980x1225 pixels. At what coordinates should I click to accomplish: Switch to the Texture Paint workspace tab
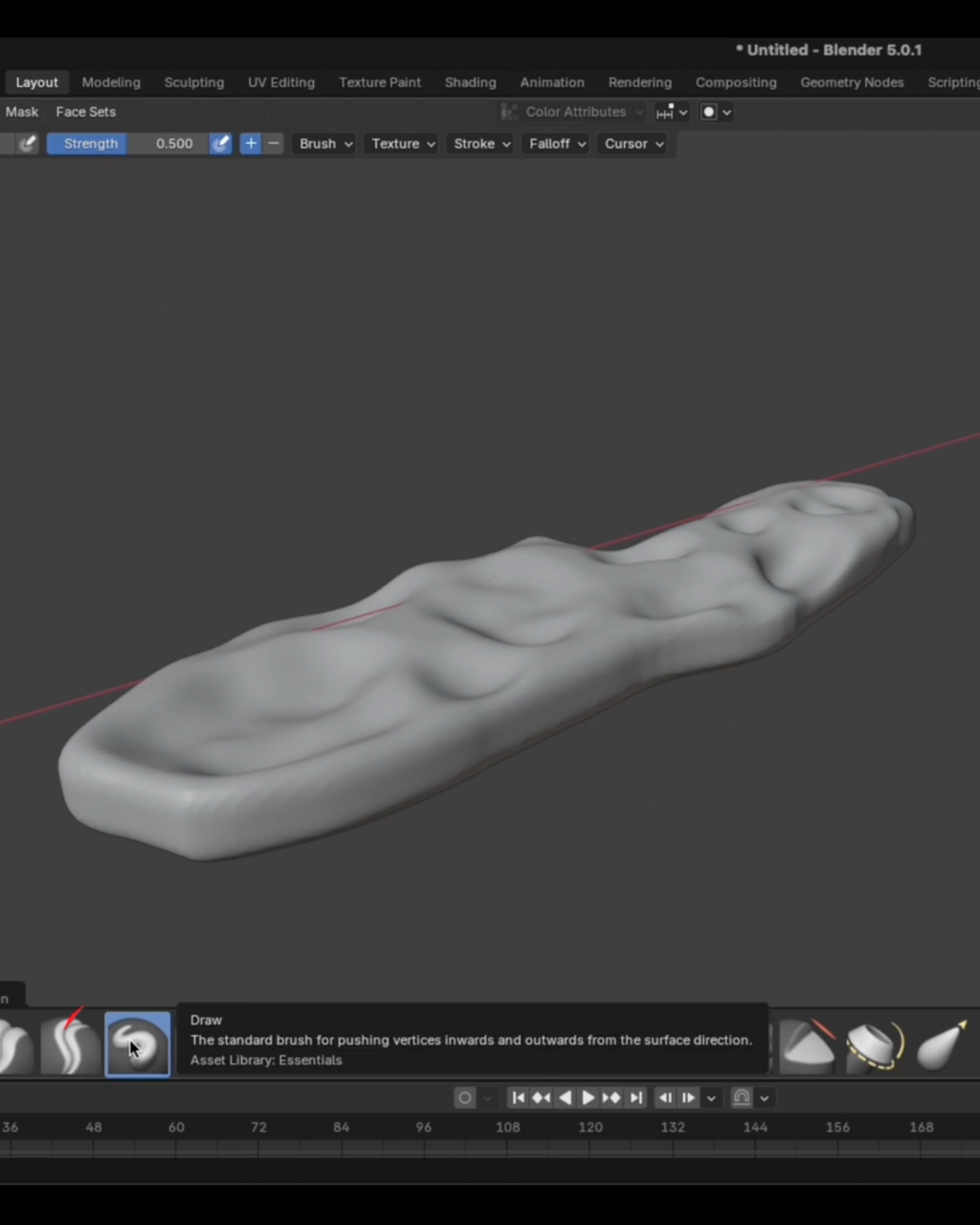pyautogui.click(x=380, y=82)
